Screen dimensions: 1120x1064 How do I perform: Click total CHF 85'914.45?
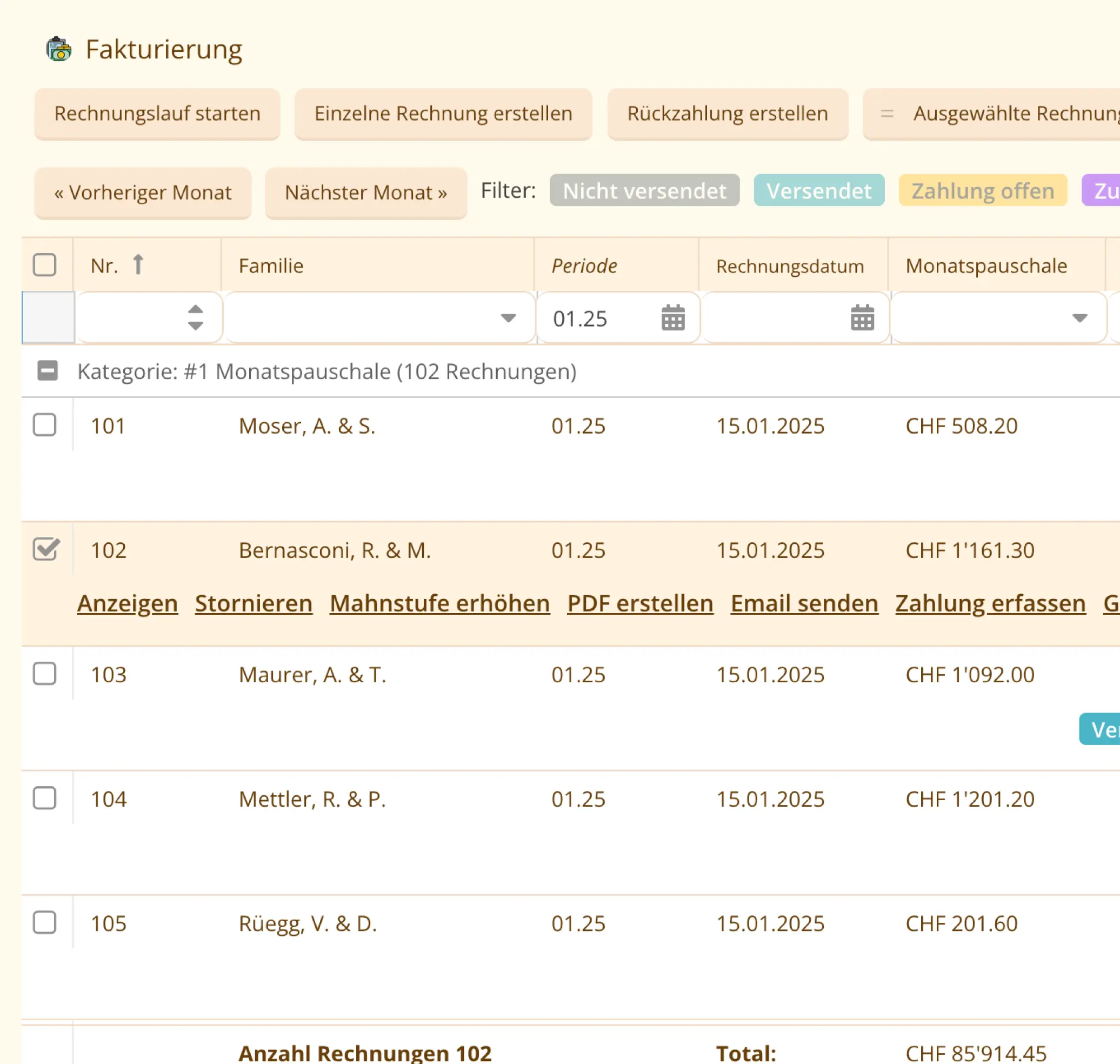975,1053
